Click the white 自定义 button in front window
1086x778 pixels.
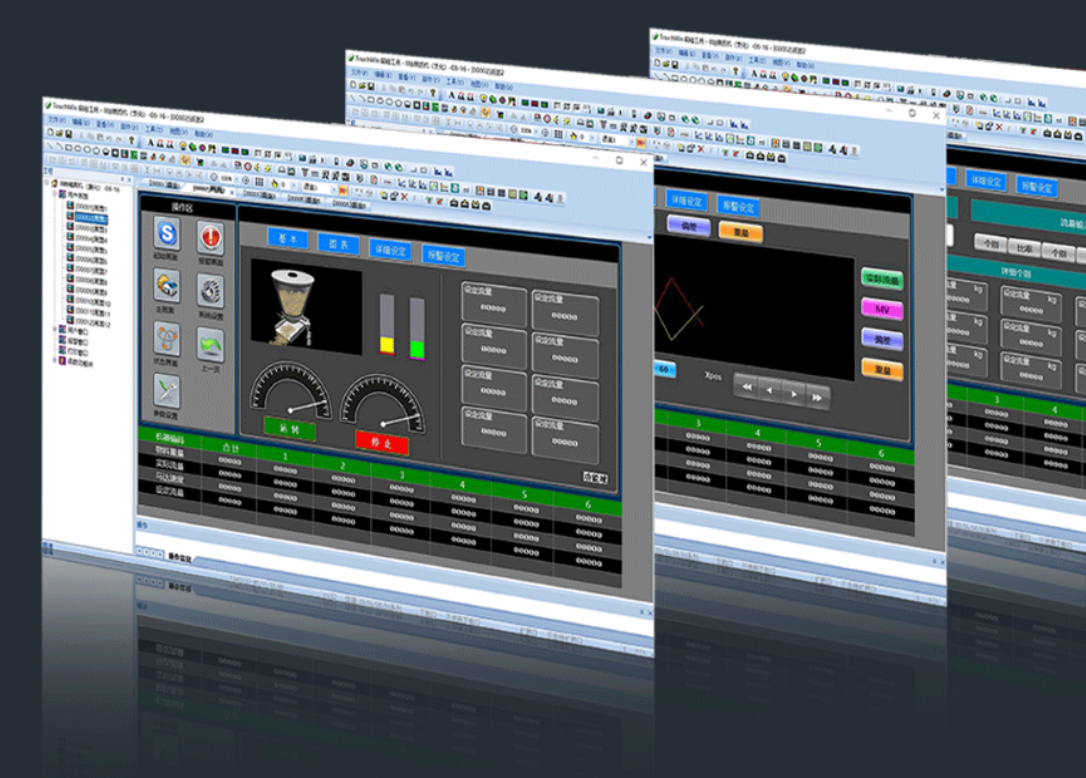click(595, 477)
